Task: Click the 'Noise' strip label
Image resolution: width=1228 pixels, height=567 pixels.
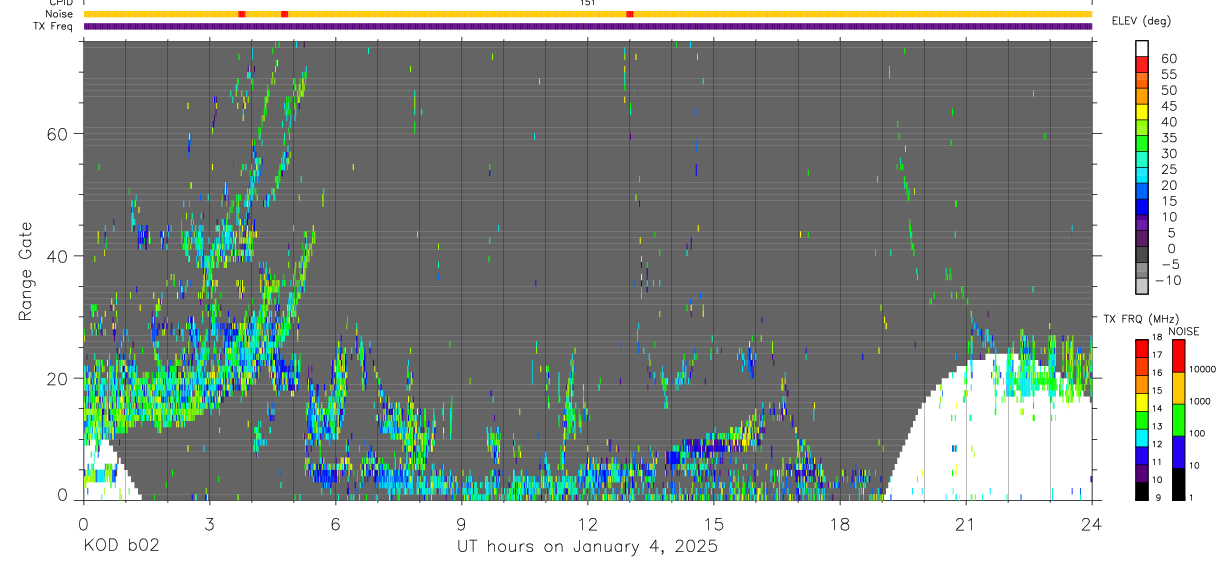Action: tap(58, 14)
